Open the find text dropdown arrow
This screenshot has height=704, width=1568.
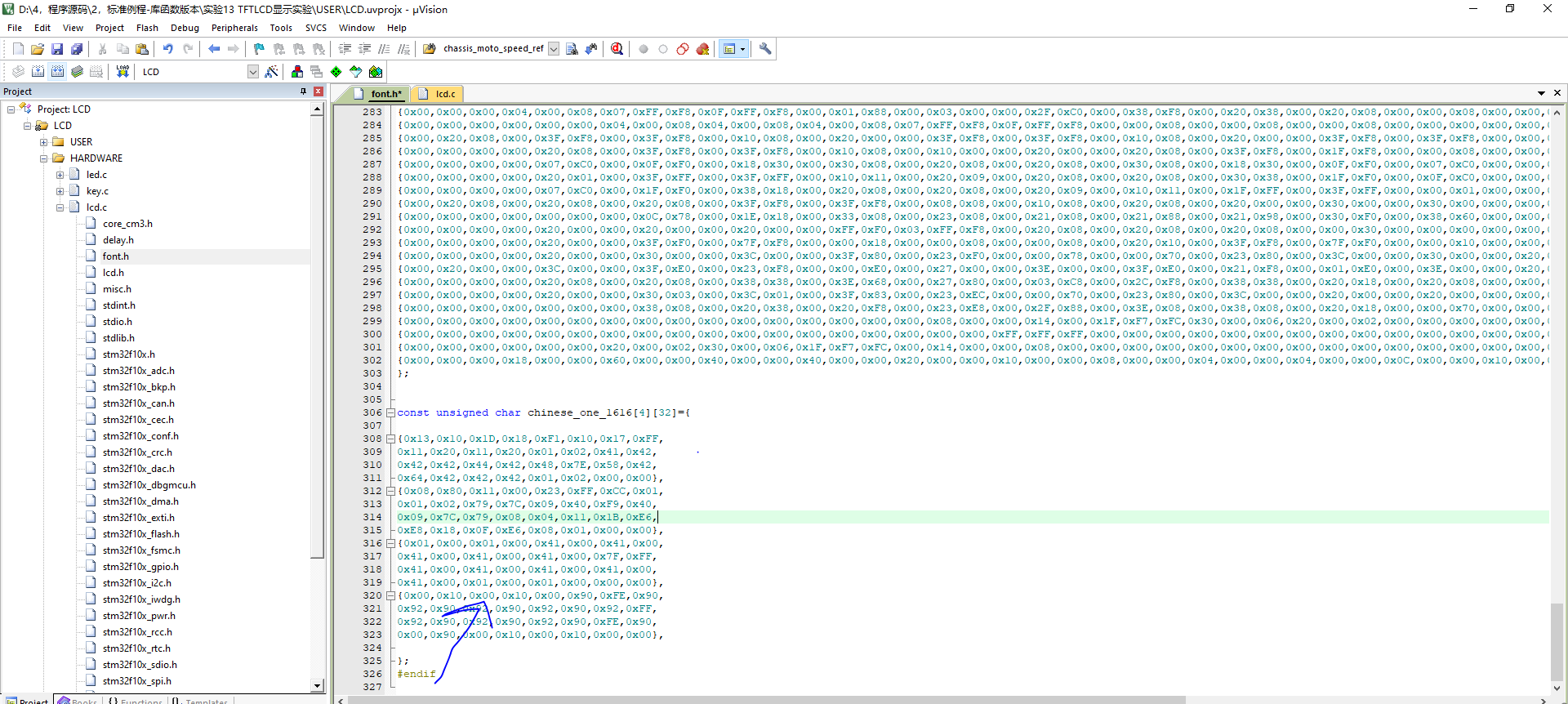tap(554, 49)
